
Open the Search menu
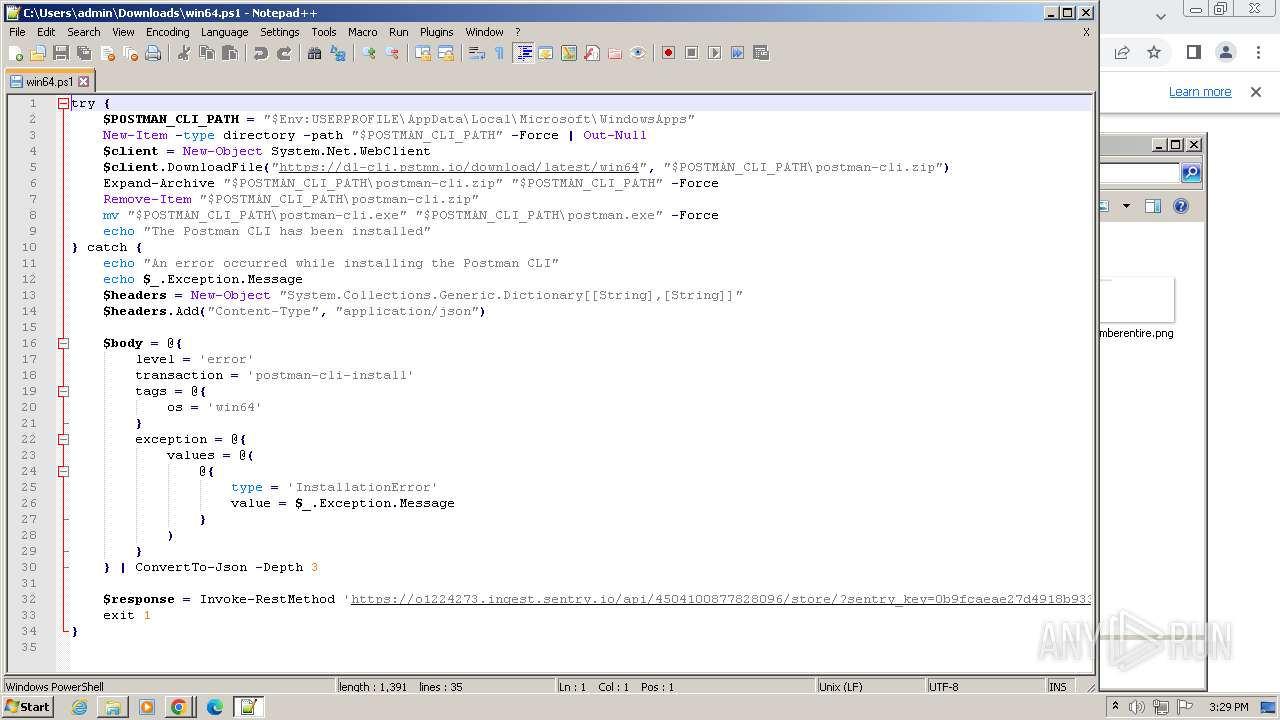click(x=83, y=32)
